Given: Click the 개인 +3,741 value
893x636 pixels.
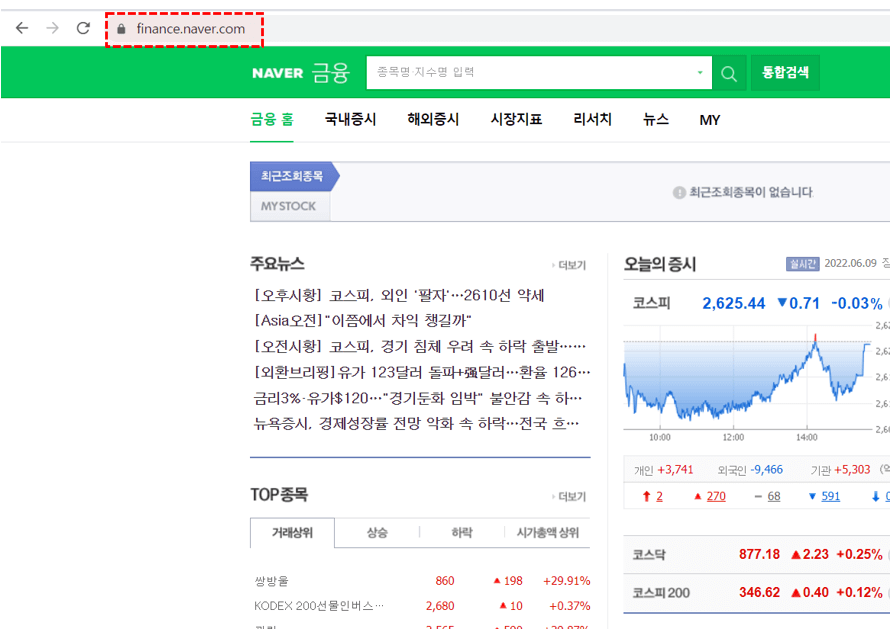Looking at the screenshot, I should pyautogui.click(x=675, y=470).
